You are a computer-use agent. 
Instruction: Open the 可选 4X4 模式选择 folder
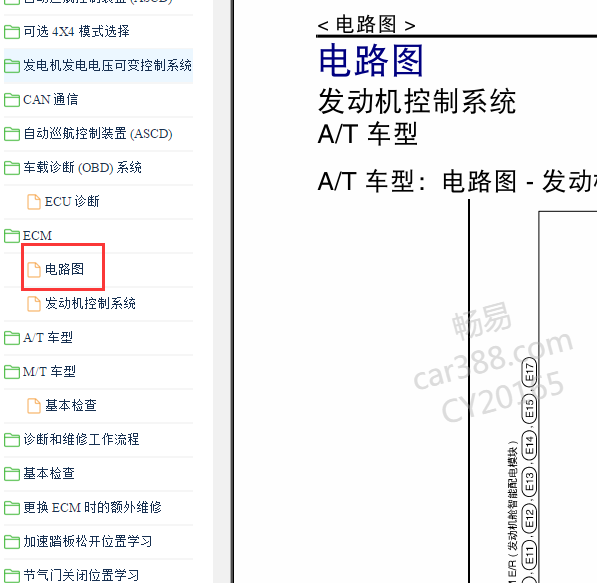[x=76, y=31]
